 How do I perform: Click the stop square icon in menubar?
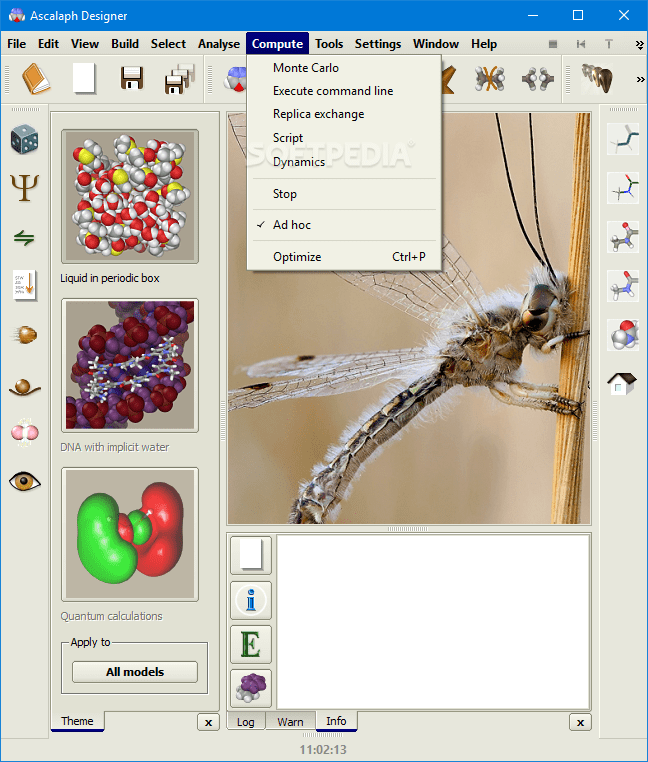(553, 44)
